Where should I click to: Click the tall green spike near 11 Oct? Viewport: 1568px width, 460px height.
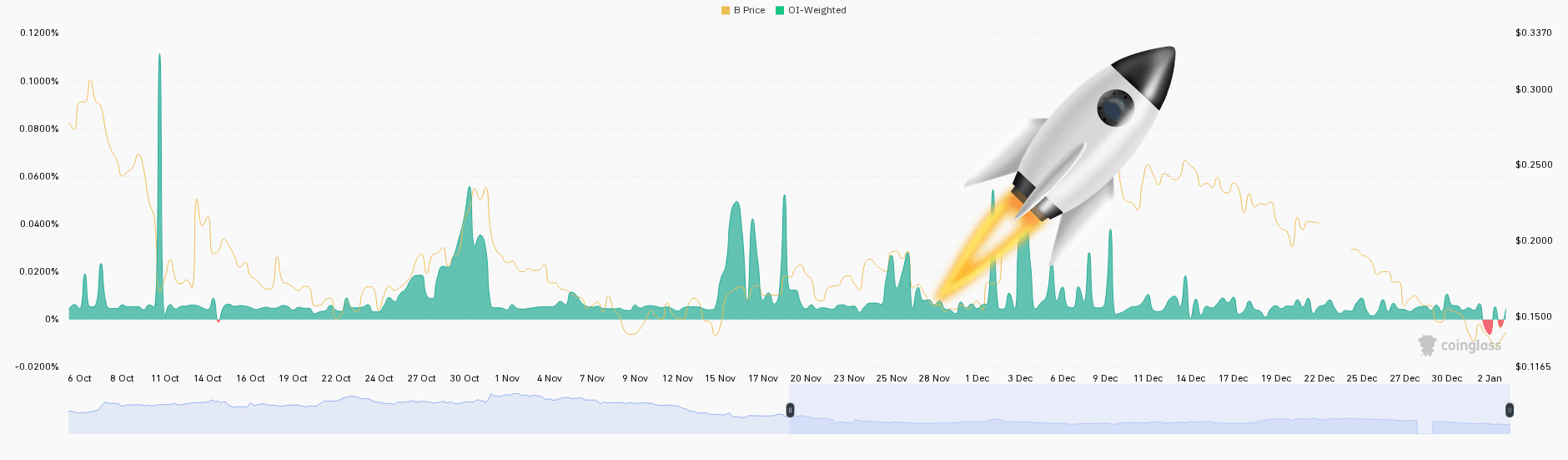point(159,184)
